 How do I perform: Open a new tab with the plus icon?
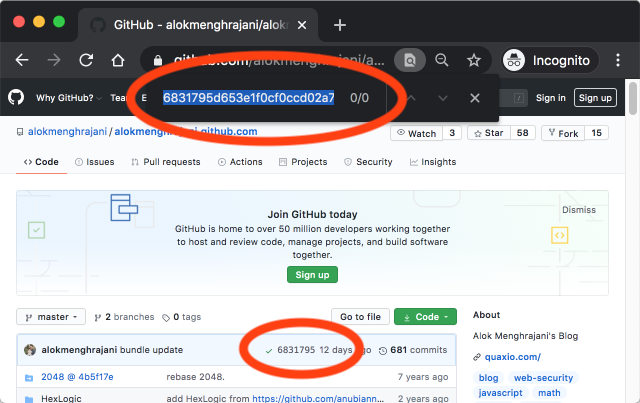[340, 25]
